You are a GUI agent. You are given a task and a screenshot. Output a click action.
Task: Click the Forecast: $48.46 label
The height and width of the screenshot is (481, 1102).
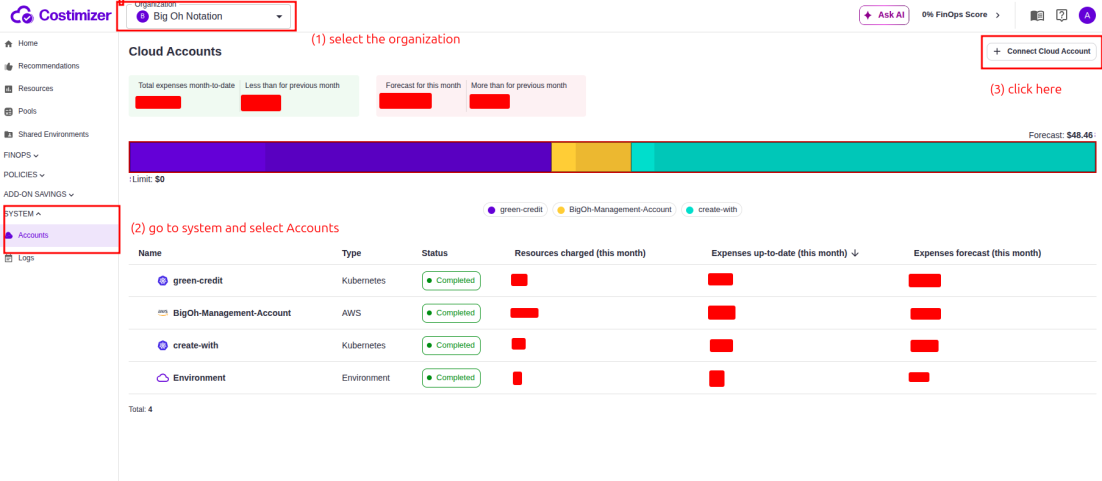1061,134
